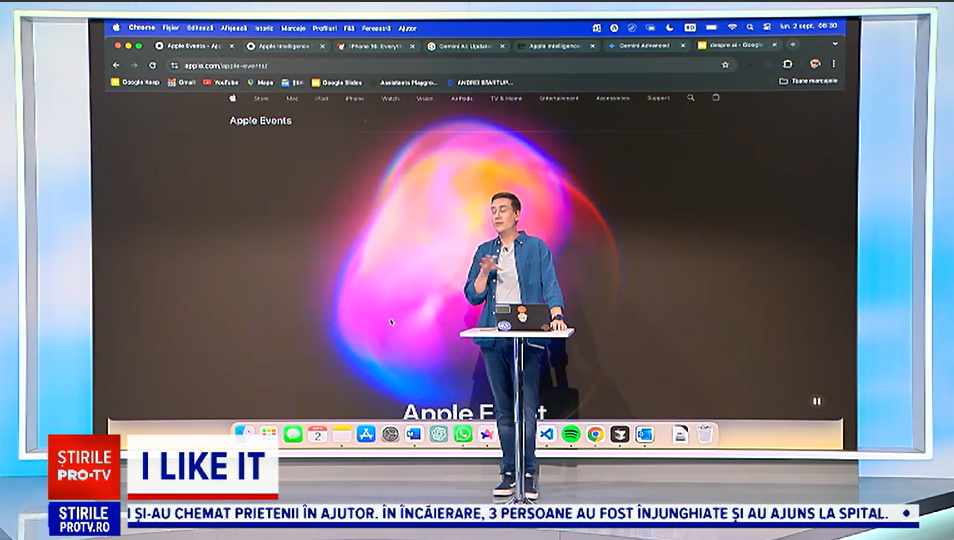The height and width of the screenshot is (540, 954).
Task: Click the Chrome icon in the Dock
Action: coord(595,434)
